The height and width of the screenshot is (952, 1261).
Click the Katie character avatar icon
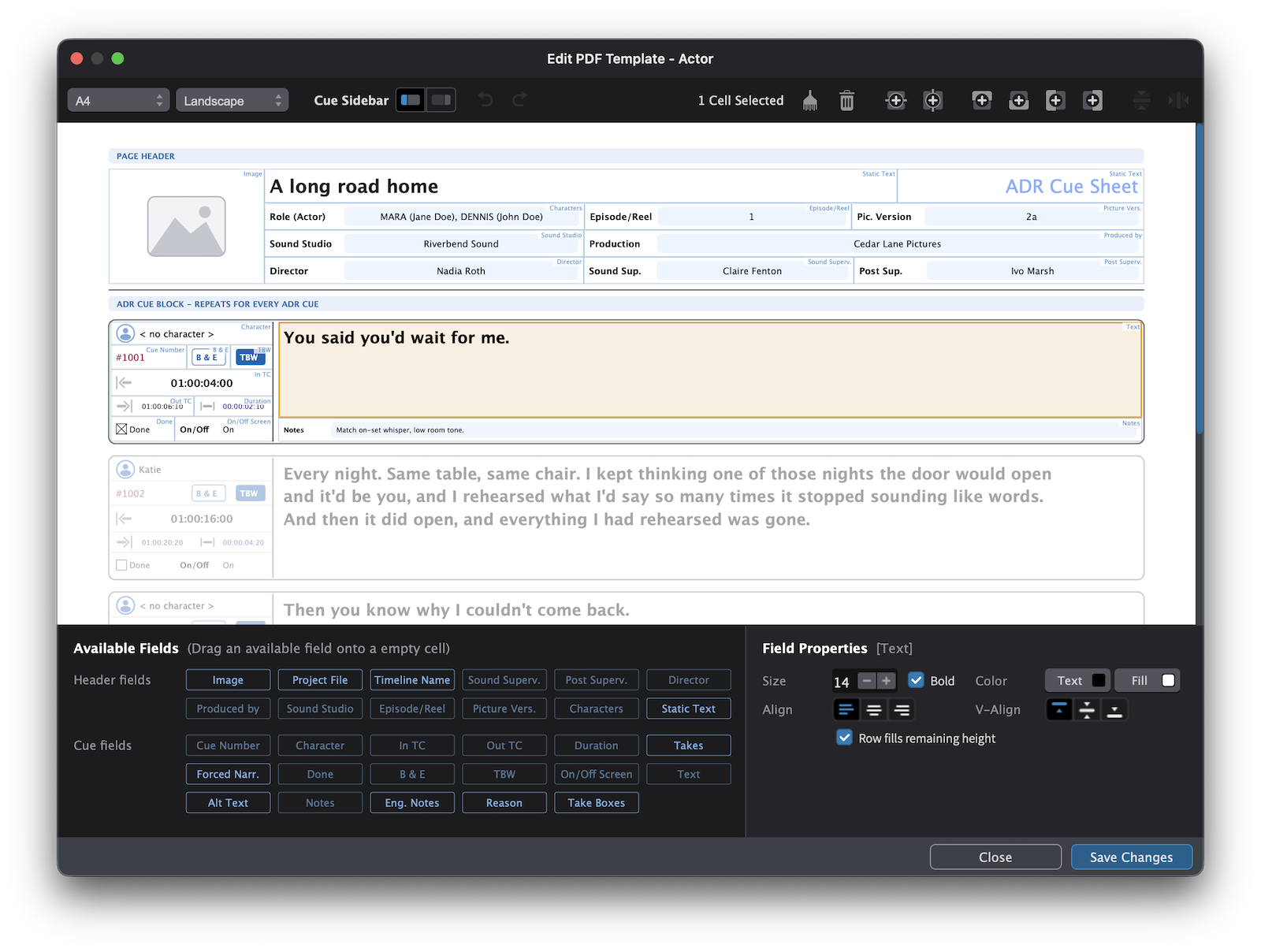tap(125, 470)
